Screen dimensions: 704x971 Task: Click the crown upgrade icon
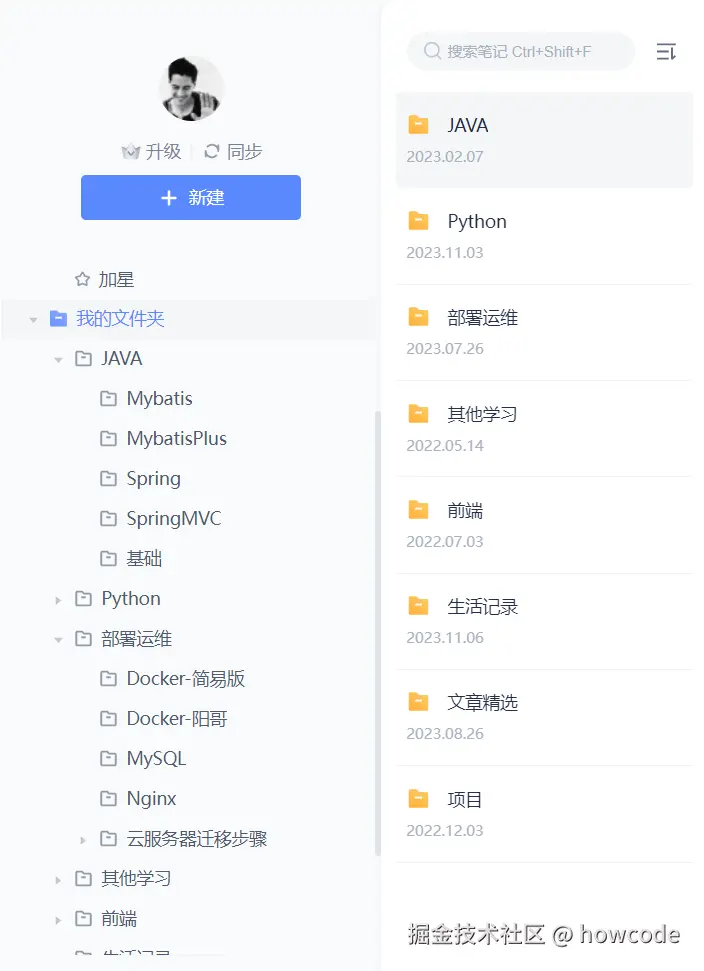pos(130,152)
